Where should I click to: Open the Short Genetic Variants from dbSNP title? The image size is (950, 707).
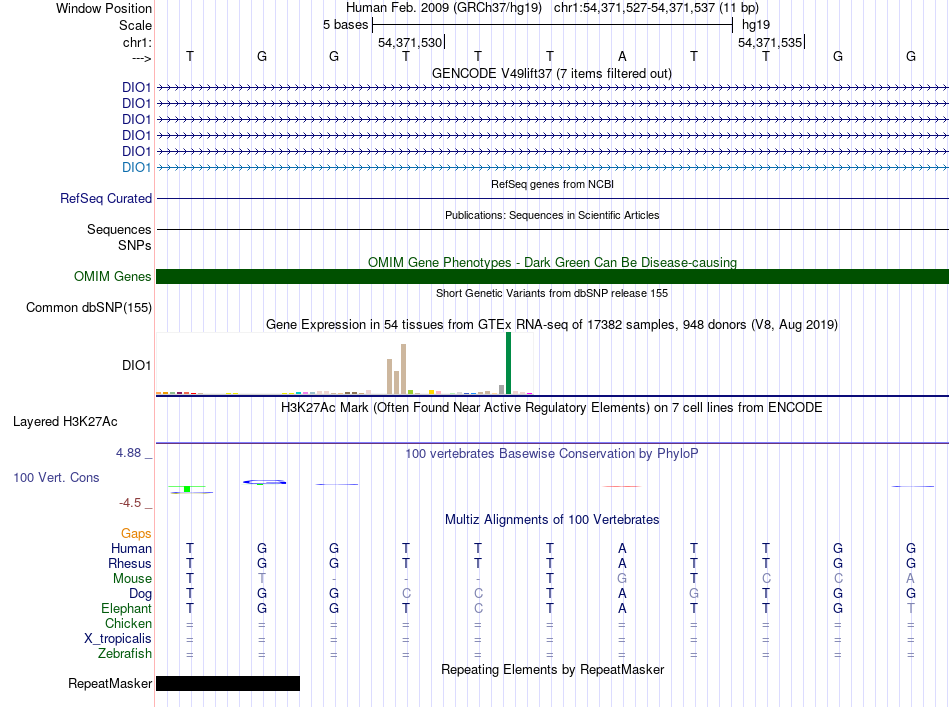click(x=552, y=293)
